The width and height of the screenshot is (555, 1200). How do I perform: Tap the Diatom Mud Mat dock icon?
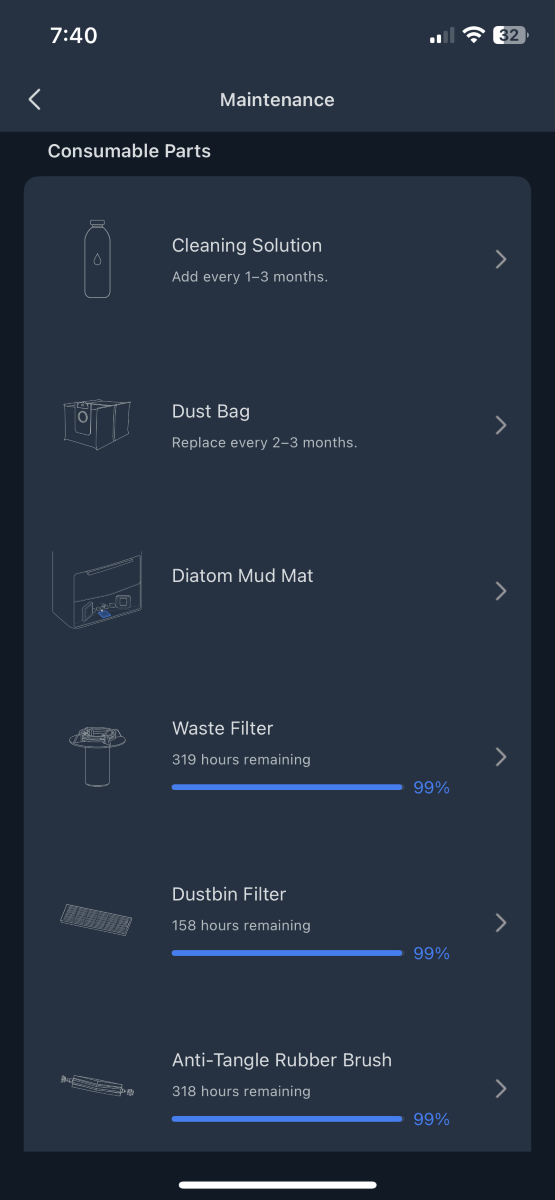[97, 590]
